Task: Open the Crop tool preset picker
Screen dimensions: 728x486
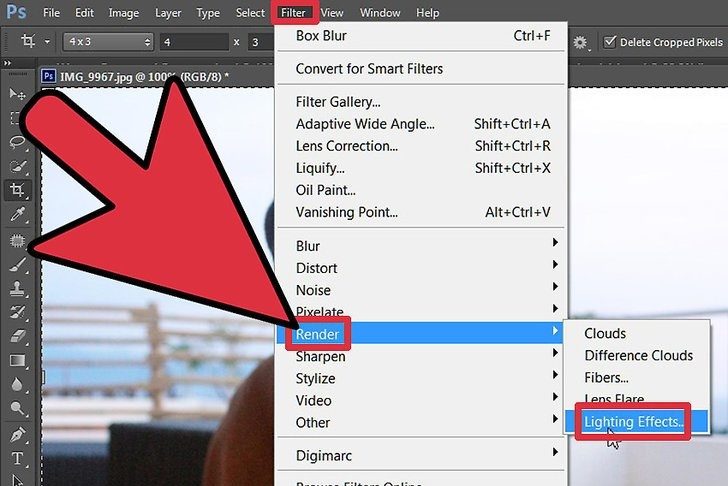Action: [x=36, y=42]
